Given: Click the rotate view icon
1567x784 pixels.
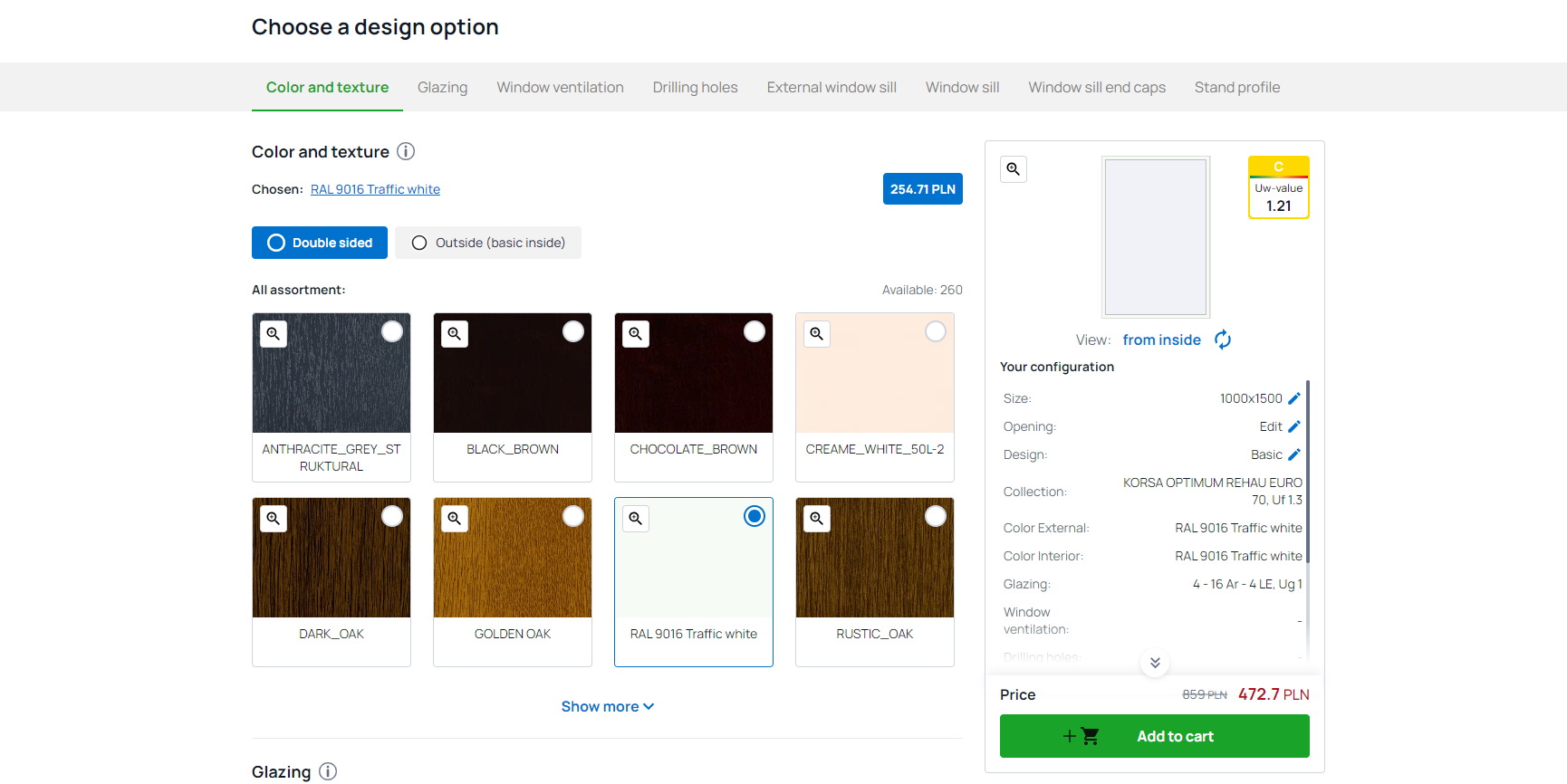Looking at the screenshot, I should click(x=1222, y=339).
